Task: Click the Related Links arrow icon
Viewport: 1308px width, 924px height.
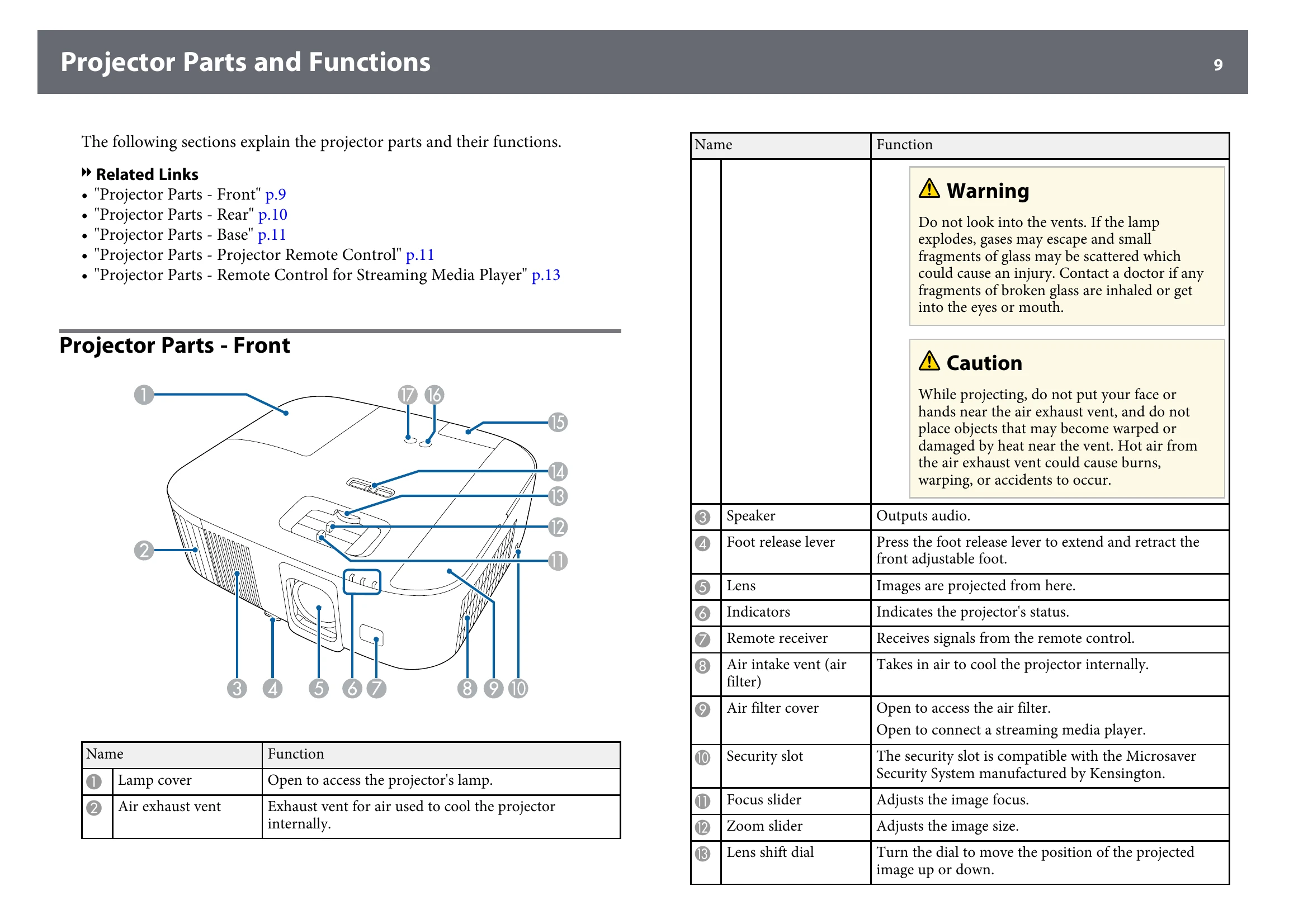Action: [x=87, y=173]
